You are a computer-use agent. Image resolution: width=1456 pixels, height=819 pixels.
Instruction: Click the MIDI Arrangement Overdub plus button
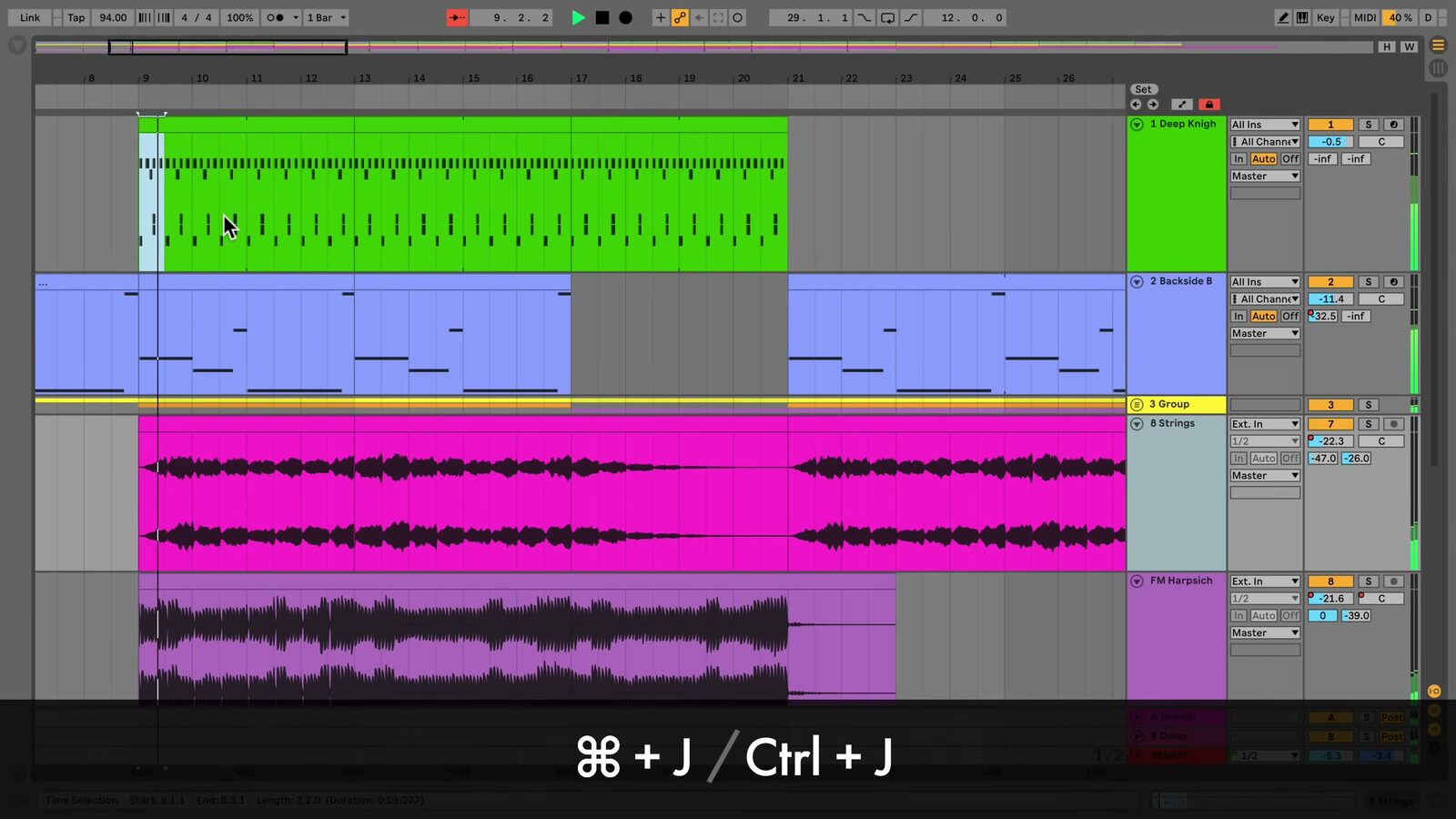click(x=661, y=17)
